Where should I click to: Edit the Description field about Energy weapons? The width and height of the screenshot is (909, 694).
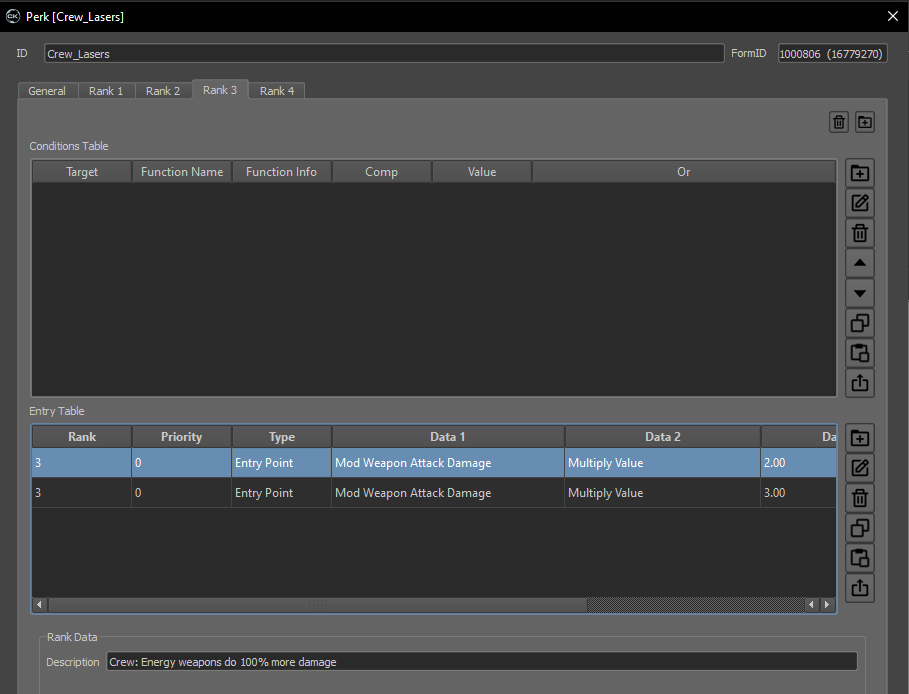(x=482, y=662)
